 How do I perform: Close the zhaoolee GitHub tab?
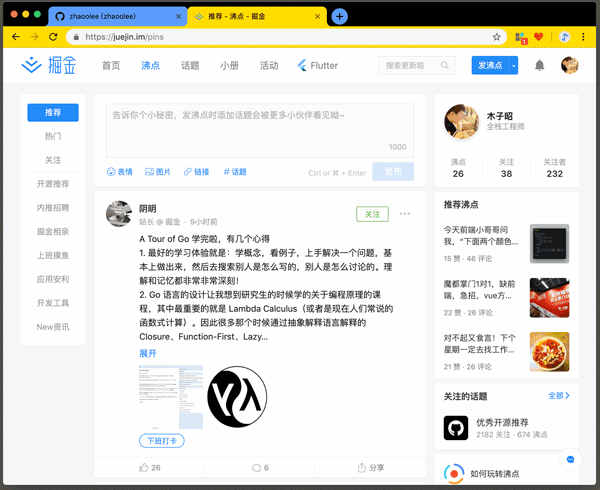coord(178,16)
